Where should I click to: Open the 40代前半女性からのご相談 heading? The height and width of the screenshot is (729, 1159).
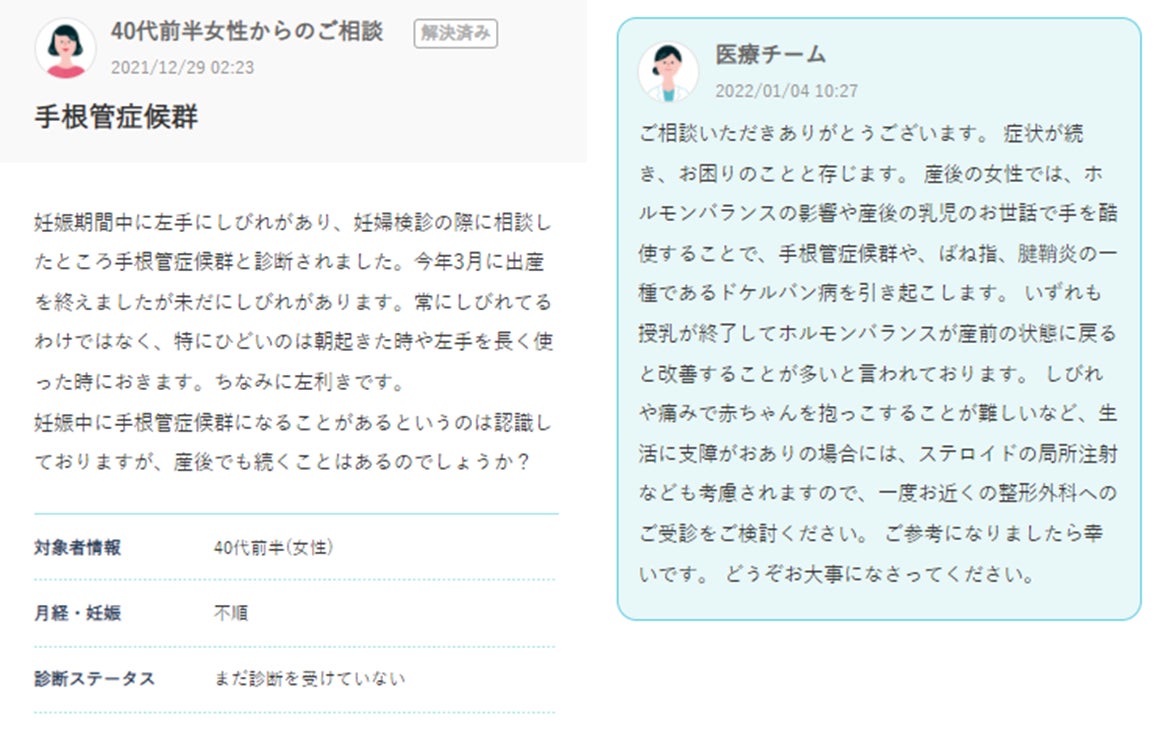tap(247, 31)
